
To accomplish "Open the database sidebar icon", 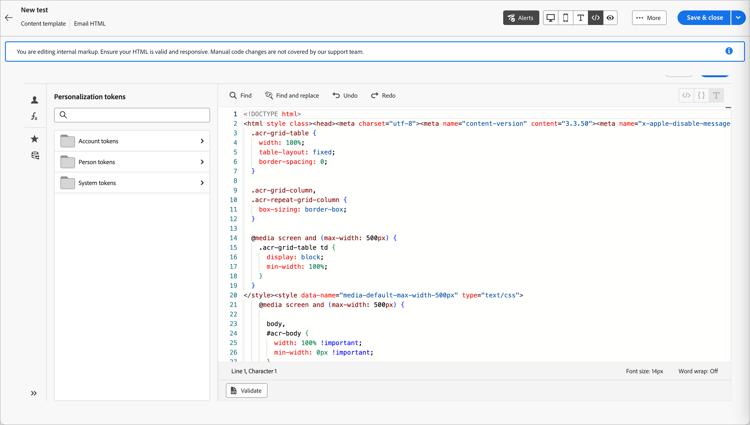I will tap(34, 156).
